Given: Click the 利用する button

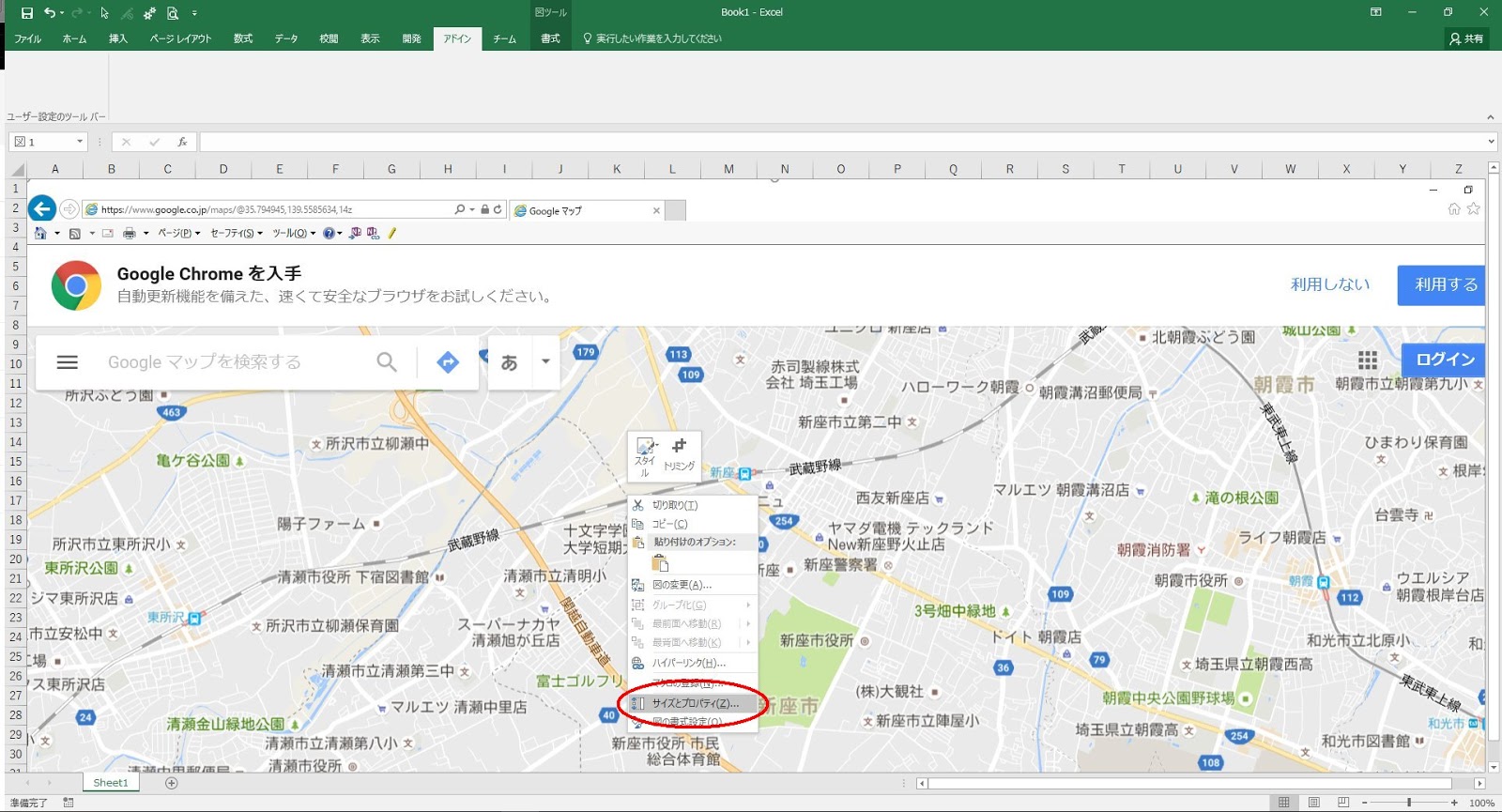Looking at the screenshot, I should [x=1442, y=284].
